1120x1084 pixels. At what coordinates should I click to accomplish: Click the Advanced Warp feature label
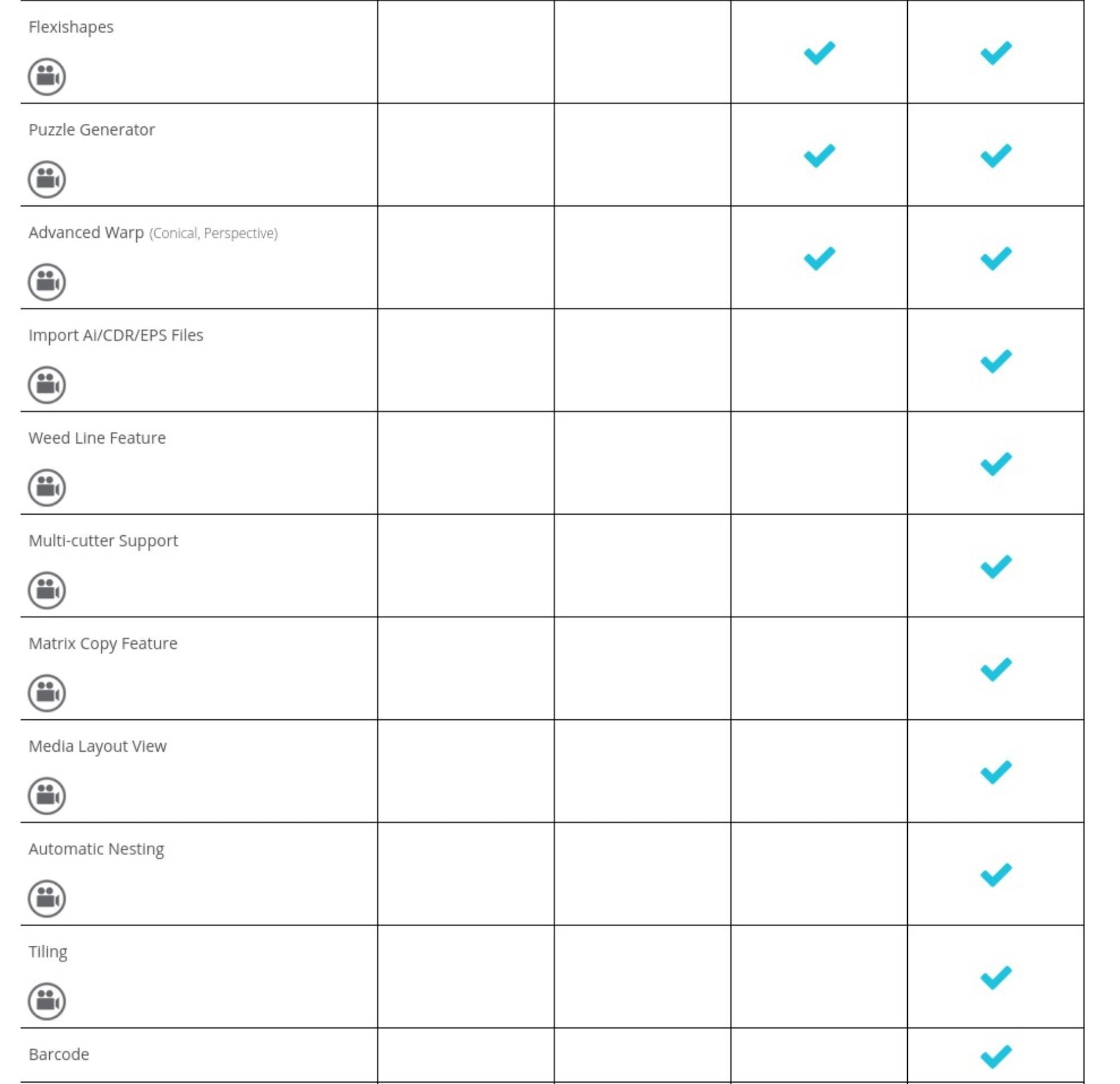86,233
